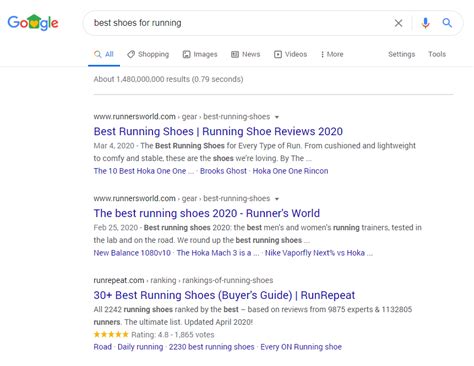
Task: Click the All tab magnifier icon
Action: click(x=98, y=54)
